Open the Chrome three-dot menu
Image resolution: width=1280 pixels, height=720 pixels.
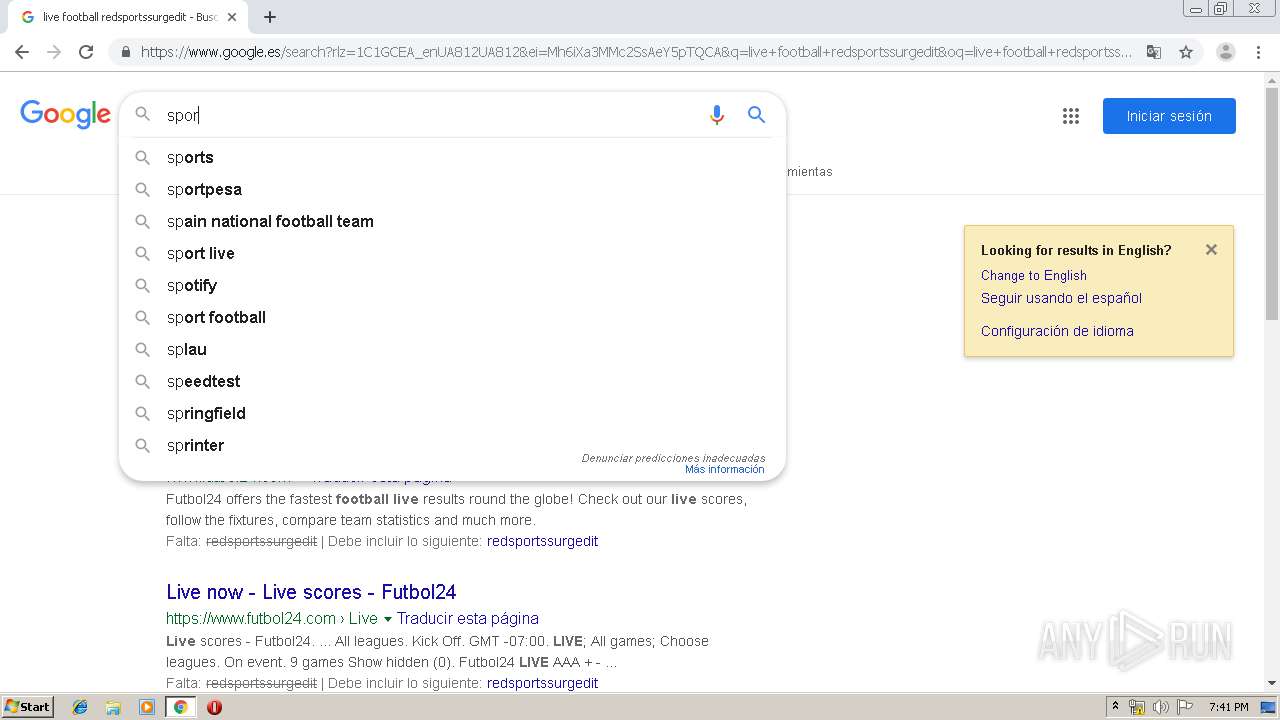[x=1258, y=52]
